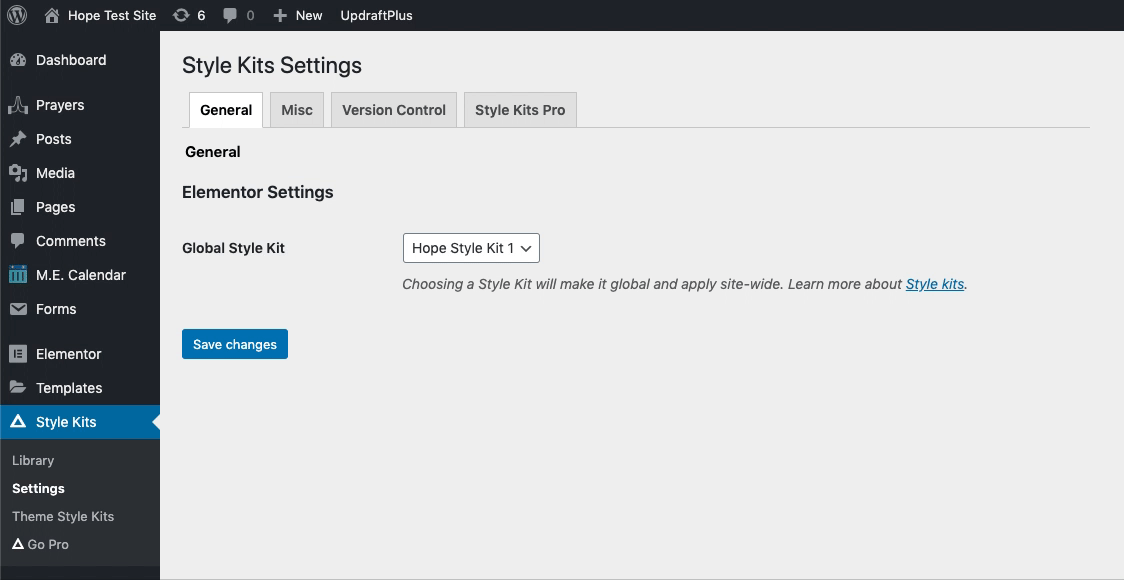Open the Version Control tab
The height and width of the screenshot is (580, 1124).
394,110
